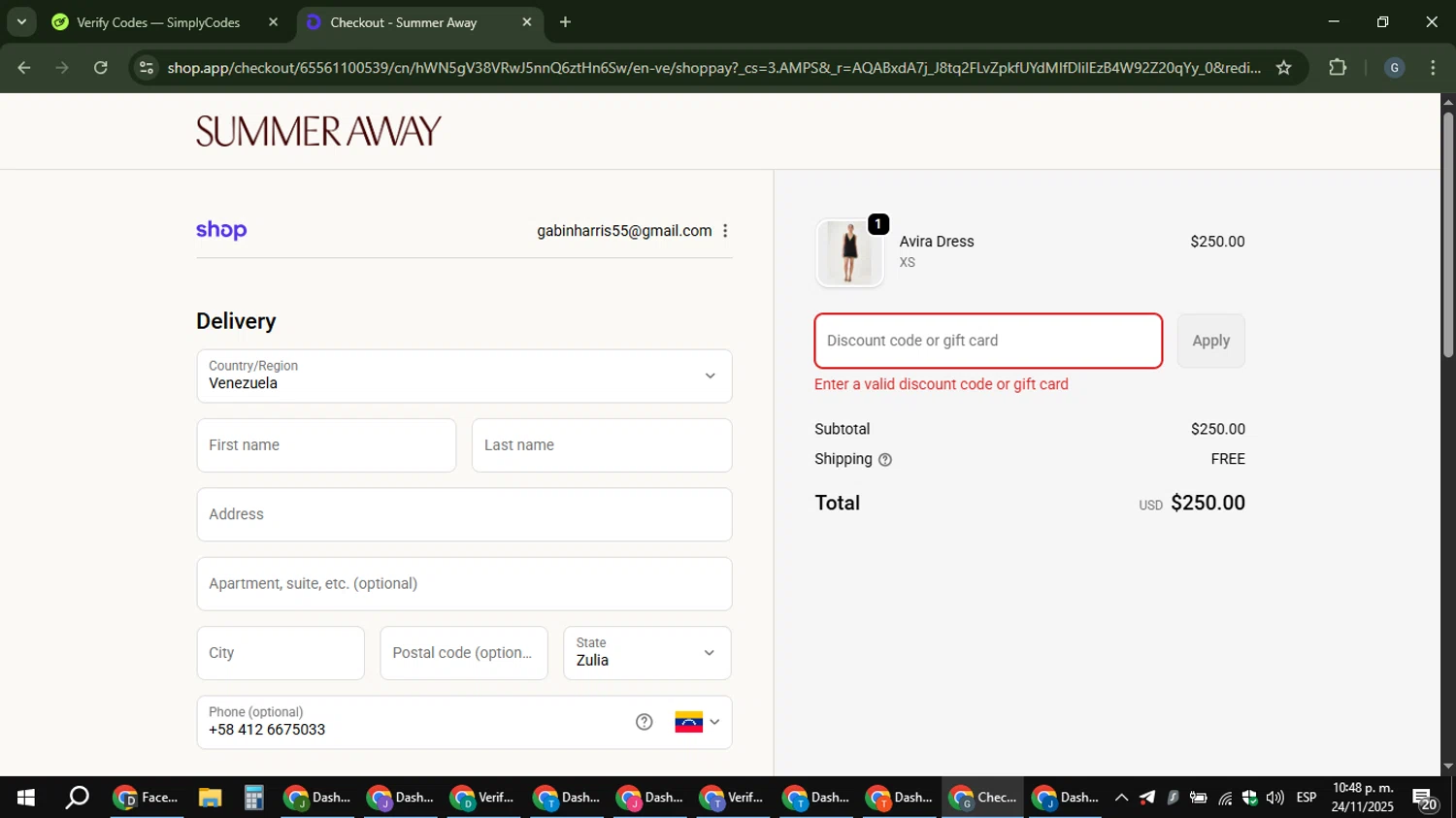
Task: Open the Chec... Chrome taskbar window
Action: [x=982, y=798]
